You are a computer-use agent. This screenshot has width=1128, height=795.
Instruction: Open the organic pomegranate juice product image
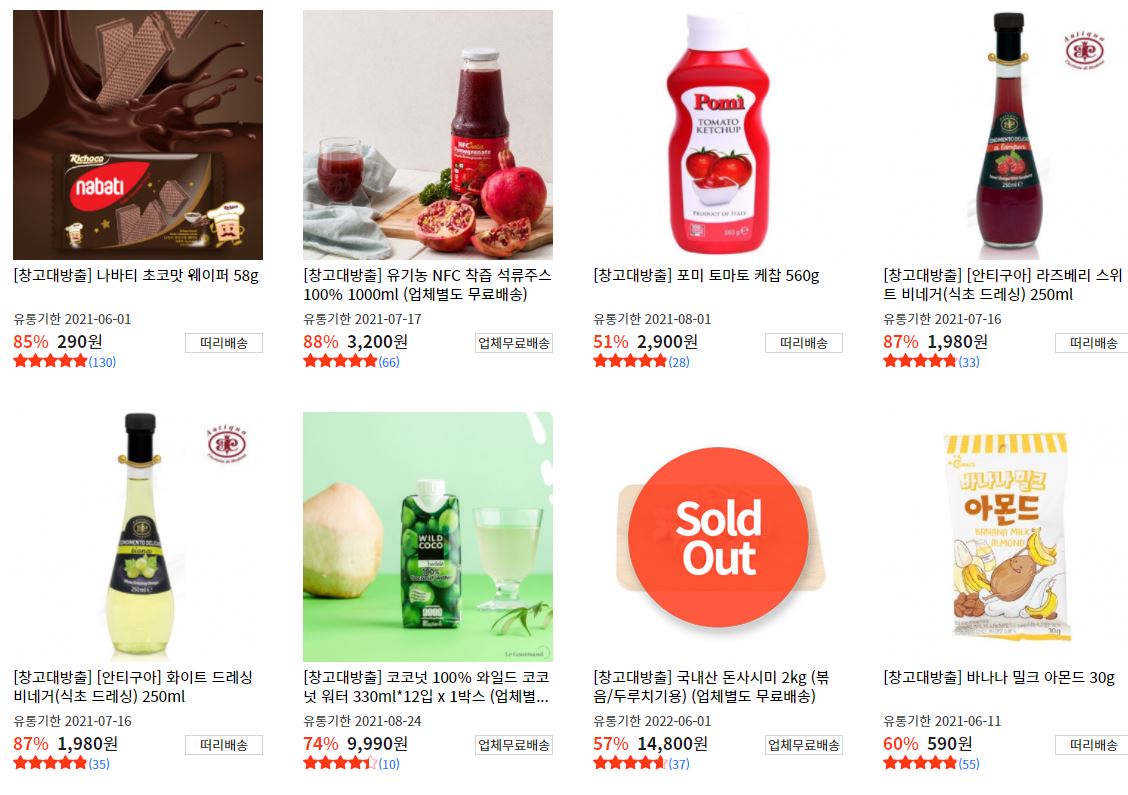pos(428,135)
